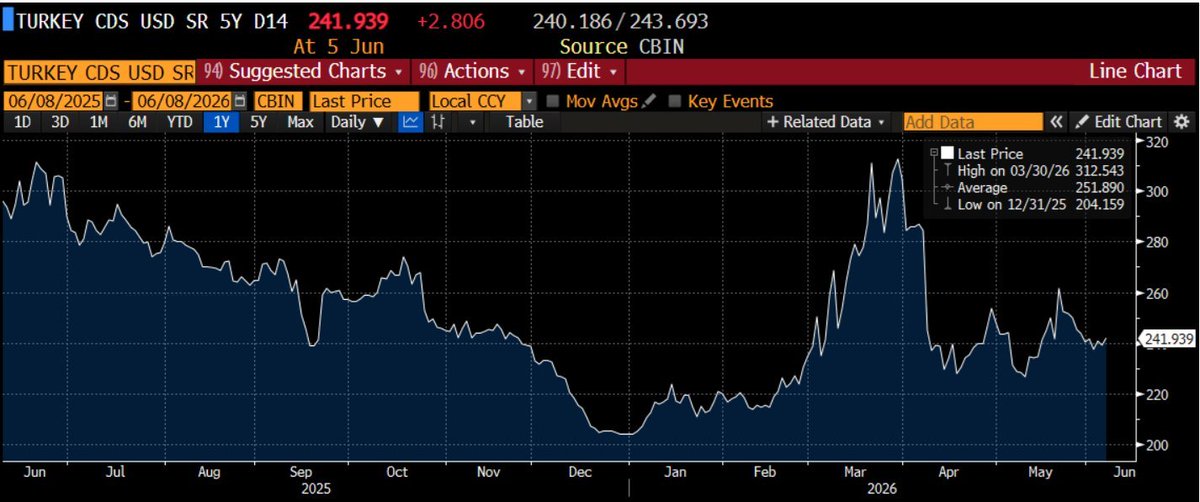The height and width of the screenshot is (502, 1200).
Task: Open the start date calendar picker icon
Action: click(x=111, y=101)
